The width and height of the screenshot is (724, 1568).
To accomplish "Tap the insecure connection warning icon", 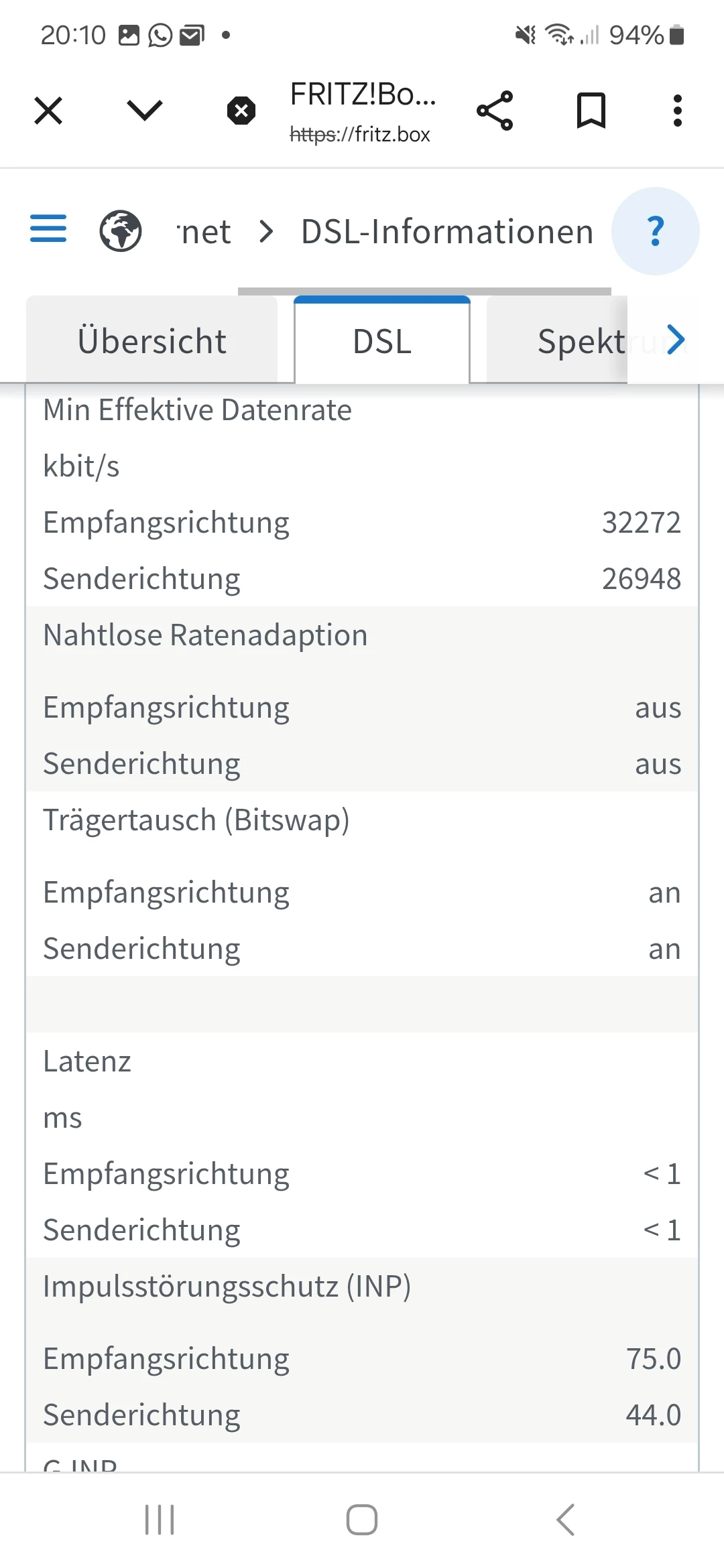I will [x=241, y=111].
